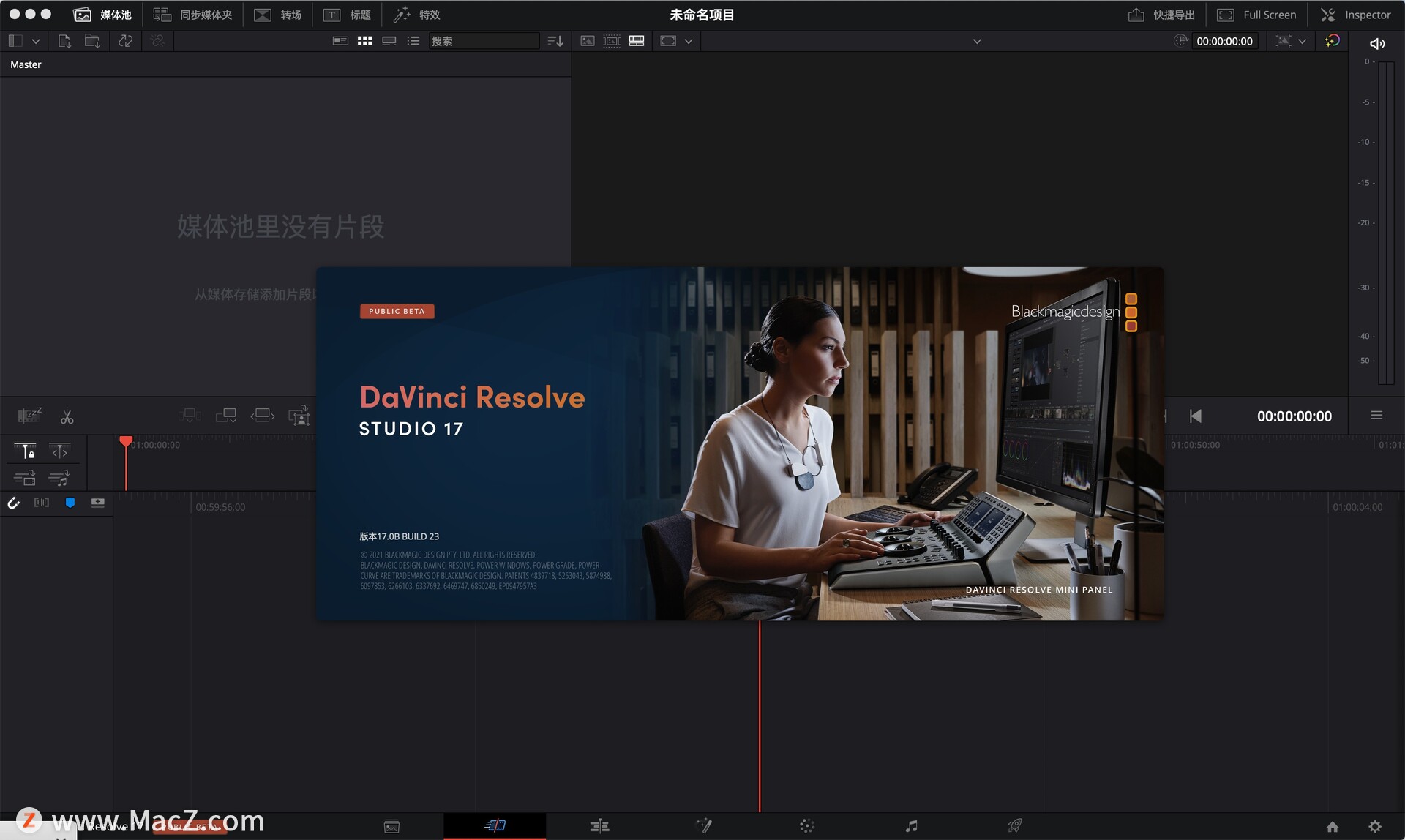Click the Split Clip scissors icon
The width and height of the screenshot is (1405, 840).
(x=67, y=416)
